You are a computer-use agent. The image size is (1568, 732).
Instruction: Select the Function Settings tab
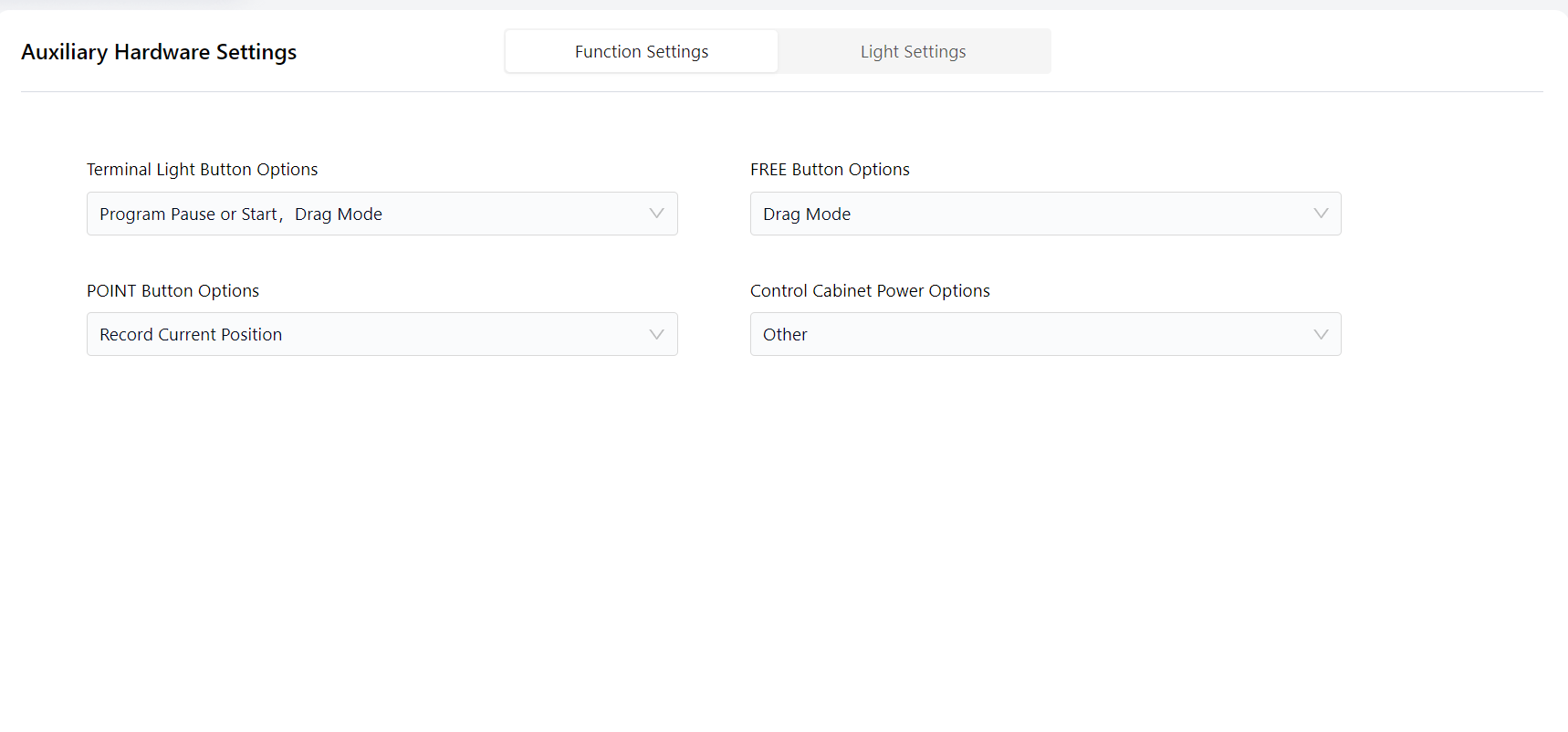click(642, 52)
